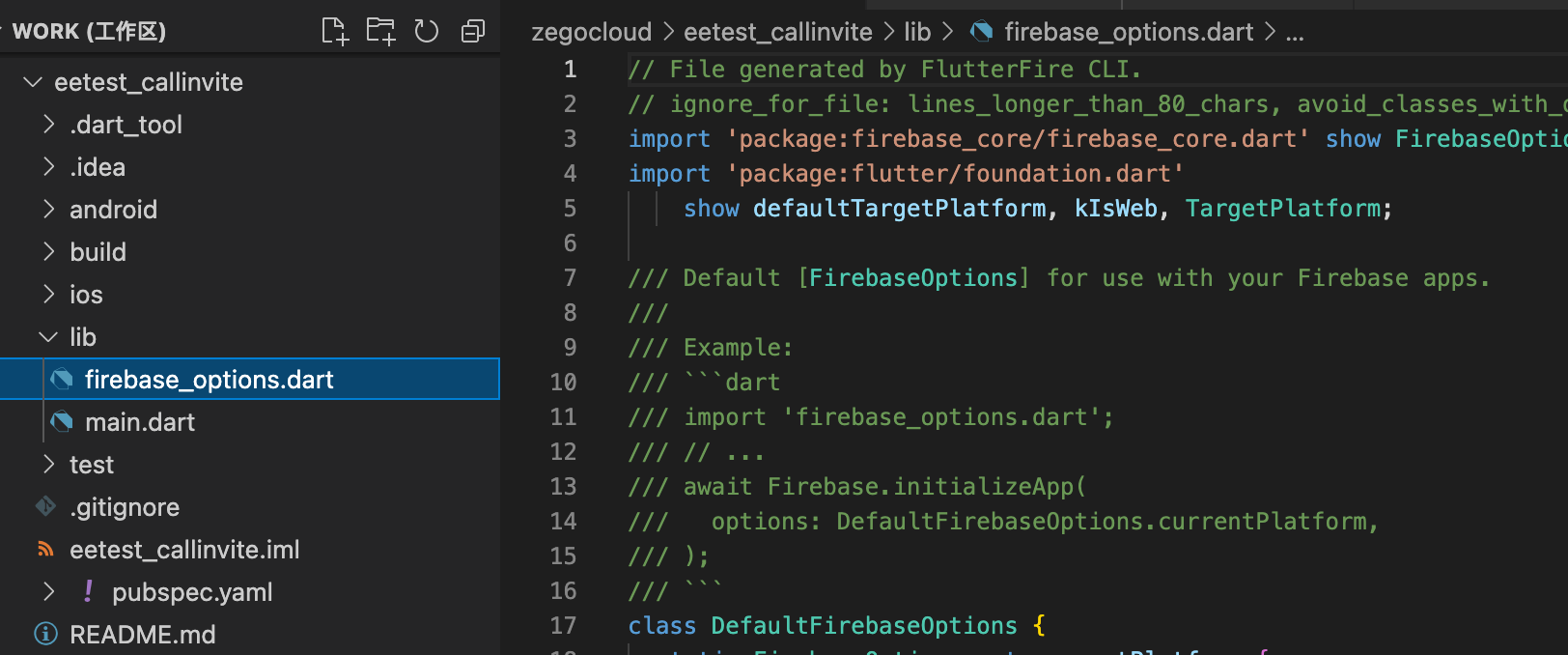The height and width of the screenshot is (655, 1568).
Task: Click the 'class DefaultFirebaseOptions {' line
Action: click(x=837, y=626)
